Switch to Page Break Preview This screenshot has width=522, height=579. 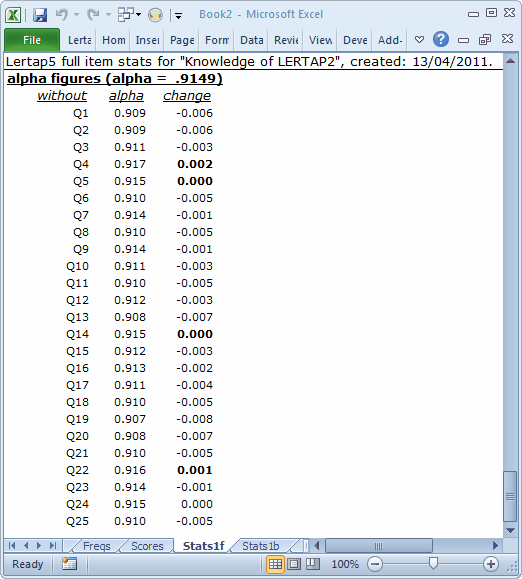pyautogui.click(x=313, y=564)
